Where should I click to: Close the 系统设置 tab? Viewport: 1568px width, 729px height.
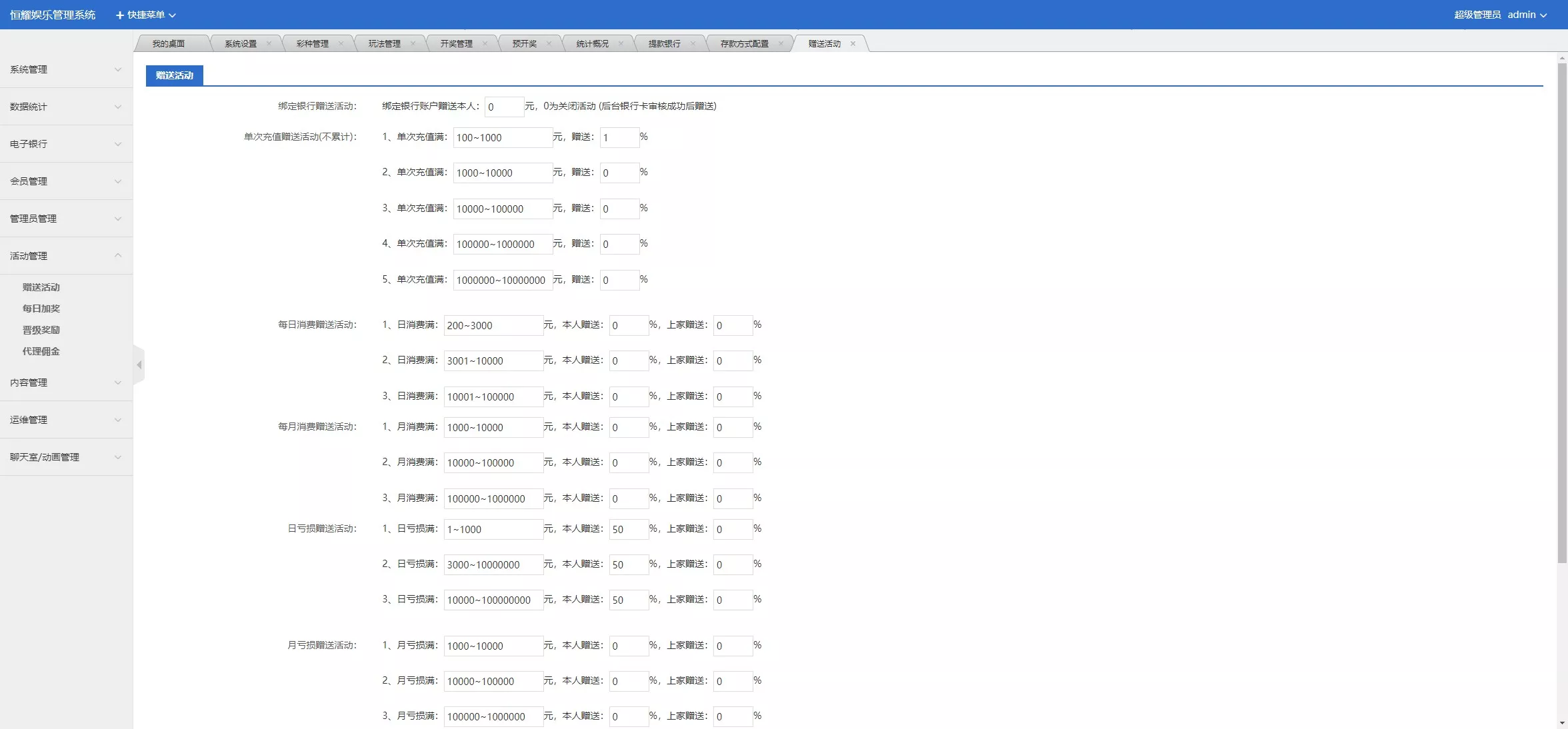click(269, 44)
